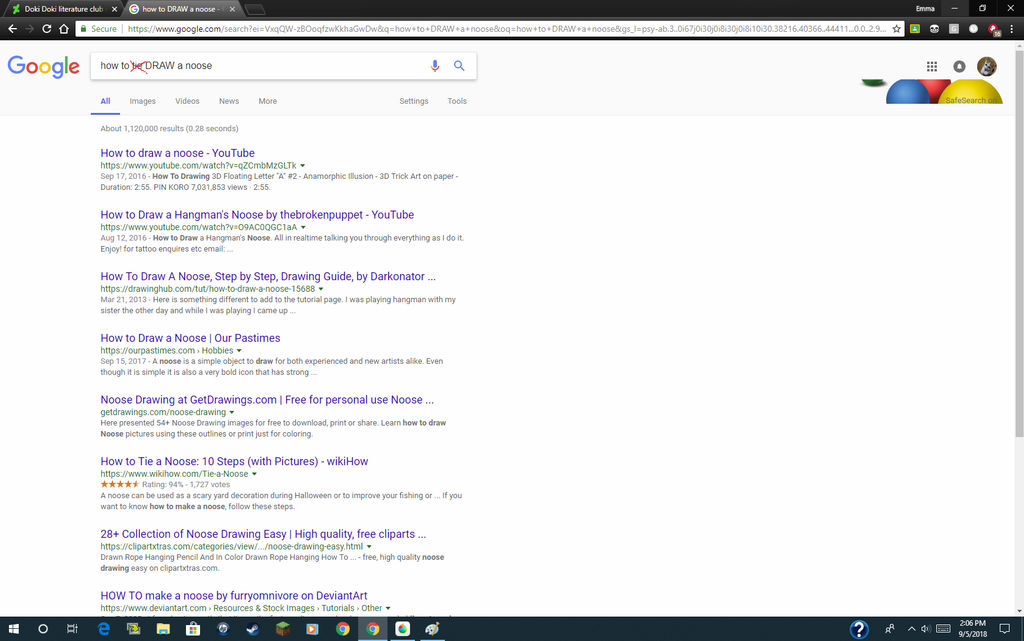Image resolution: width=1024 pixels, height=641 pixels.
Task: Open search Settings menu
Action: click(413, 101)
